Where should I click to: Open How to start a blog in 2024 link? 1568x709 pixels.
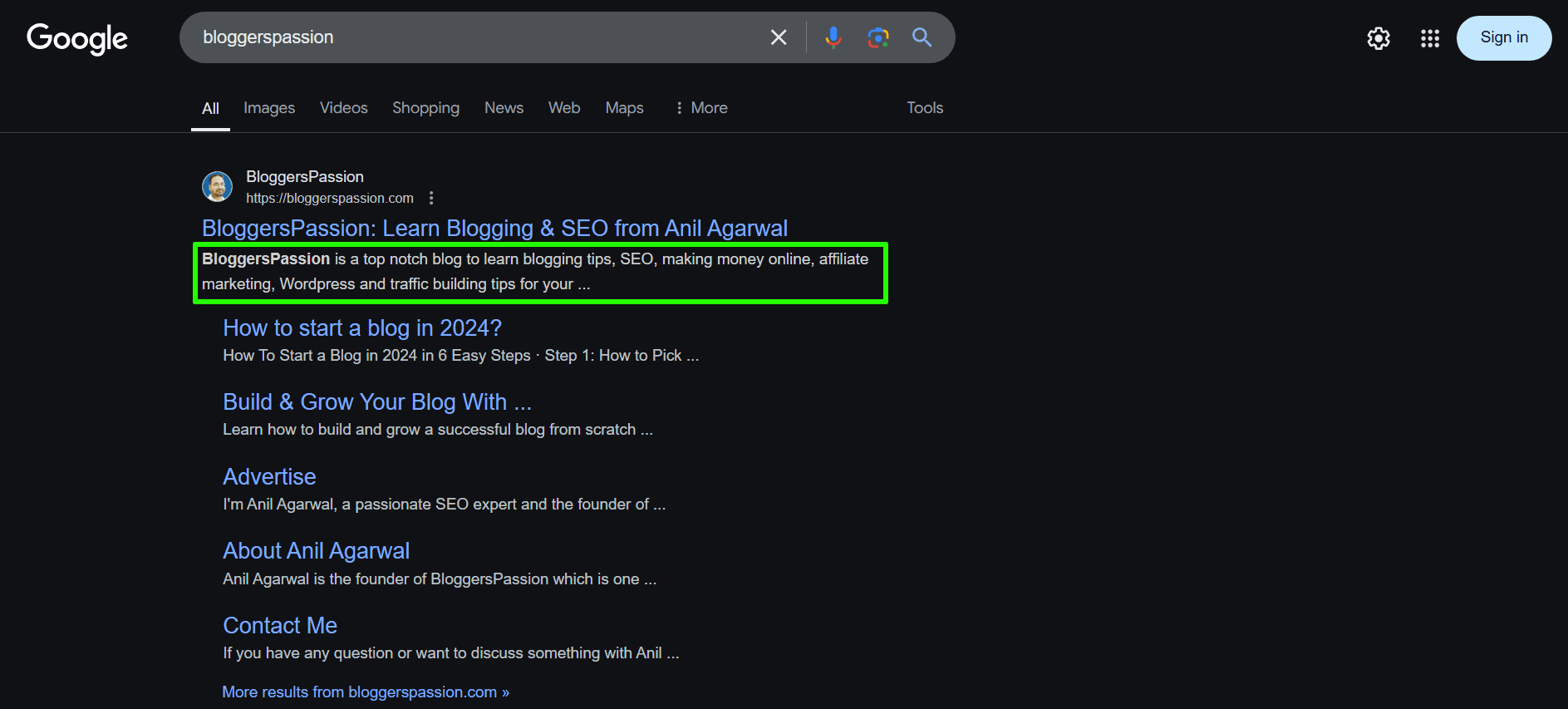pyautogui.click(x=362, y=328)
